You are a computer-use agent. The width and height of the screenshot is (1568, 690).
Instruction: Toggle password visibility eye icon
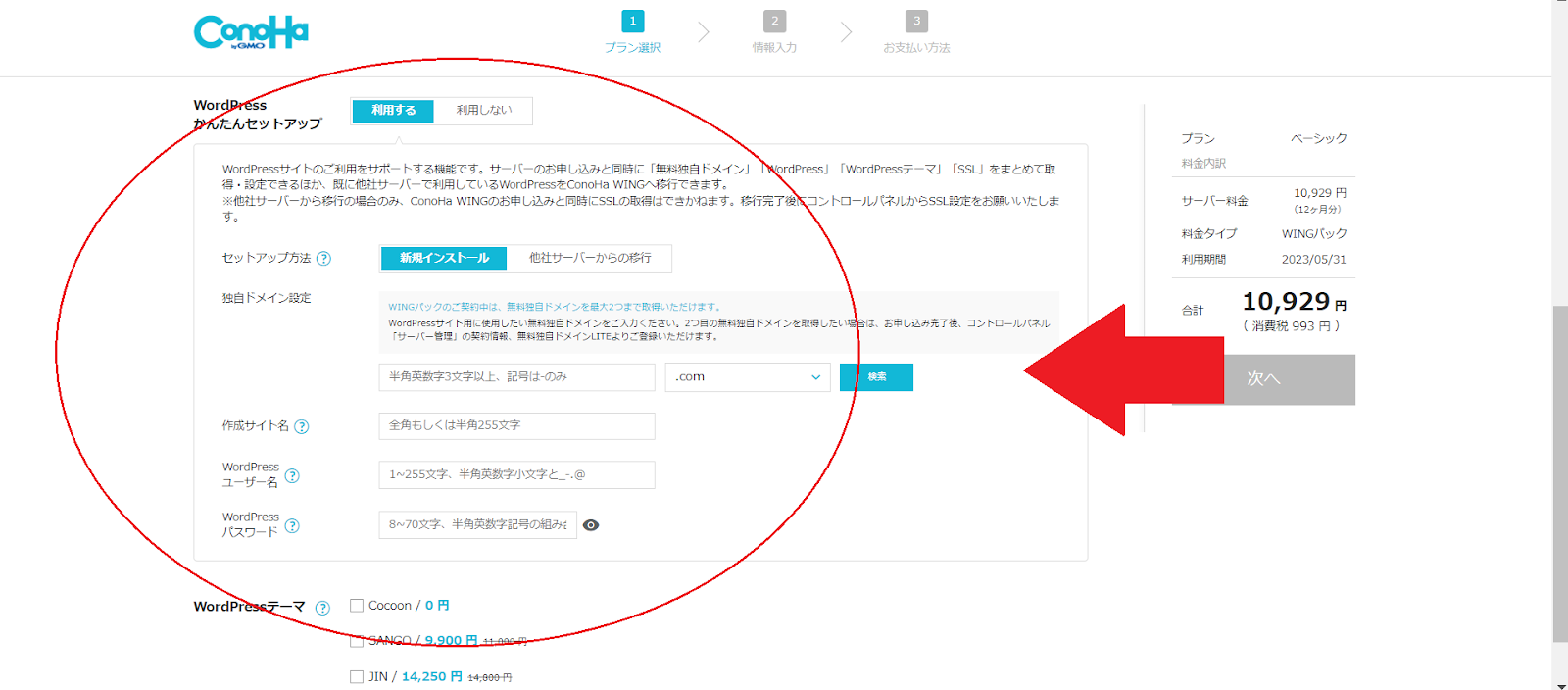point(591,525)
